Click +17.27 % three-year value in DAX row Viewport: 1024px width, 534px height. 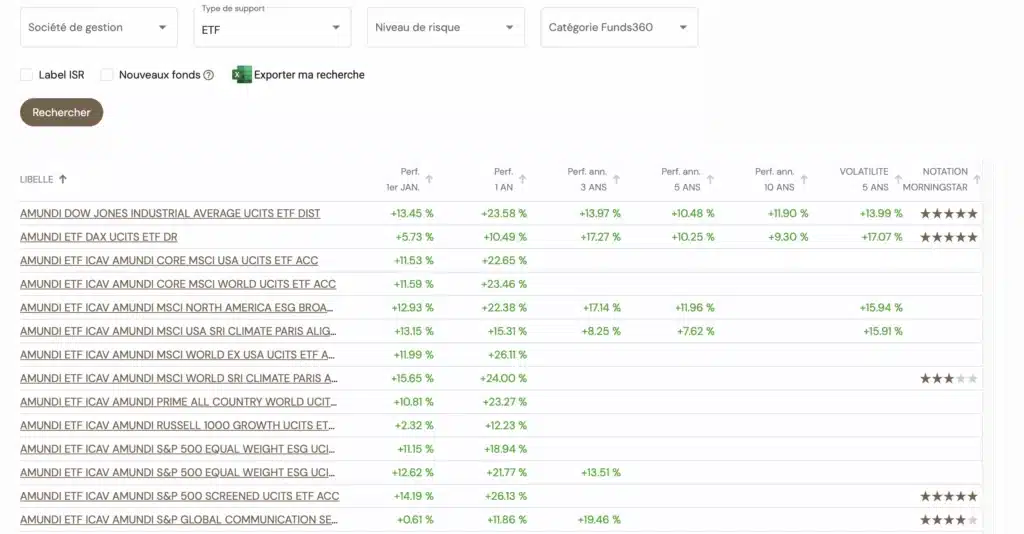click(600, 237)
